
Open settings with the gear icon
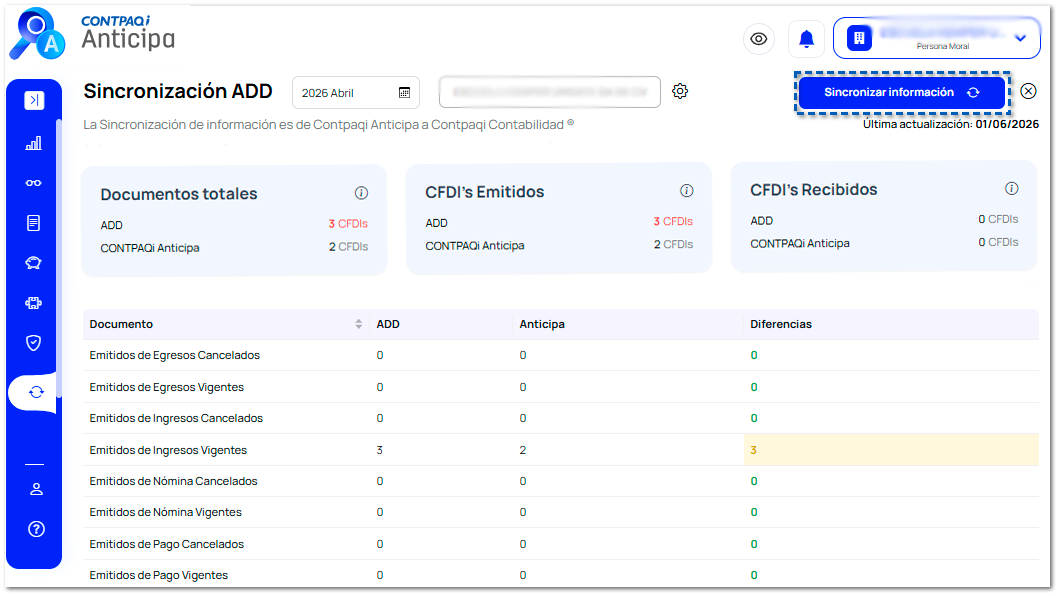[x=680, y=91]
